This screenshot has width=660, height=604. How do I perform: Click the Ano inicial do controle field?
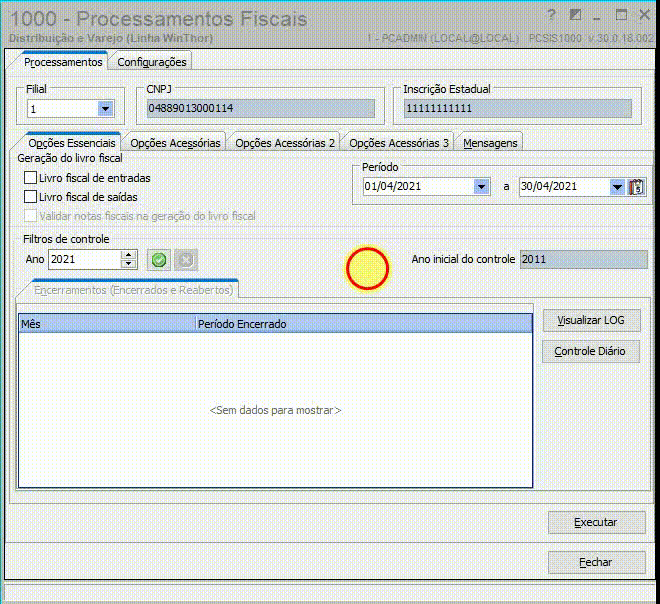click(583, 259)
